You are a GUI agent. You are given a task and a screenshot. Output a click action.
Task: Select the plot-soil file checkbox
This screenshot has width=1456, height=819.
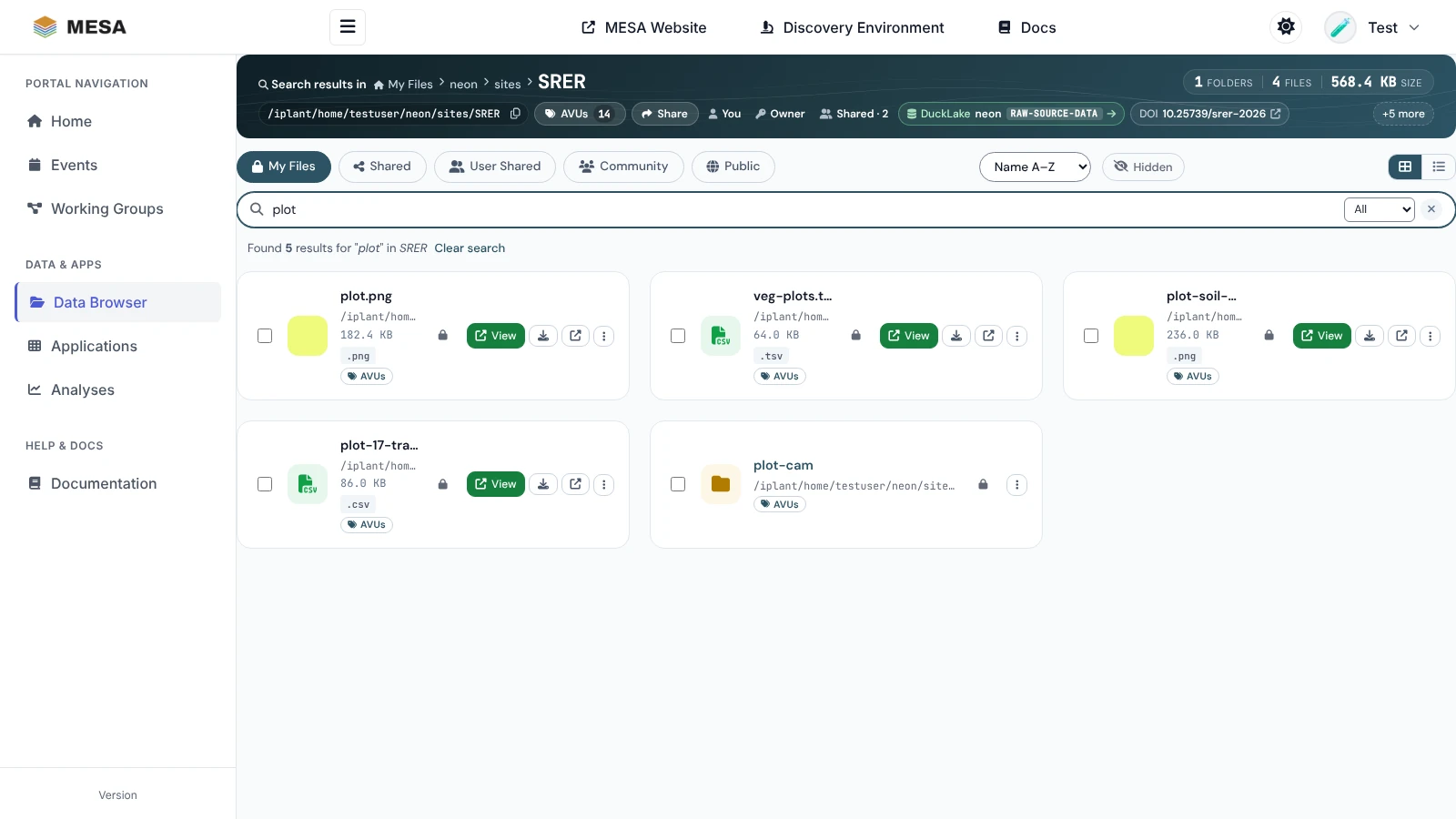(x=1091, y=336)
